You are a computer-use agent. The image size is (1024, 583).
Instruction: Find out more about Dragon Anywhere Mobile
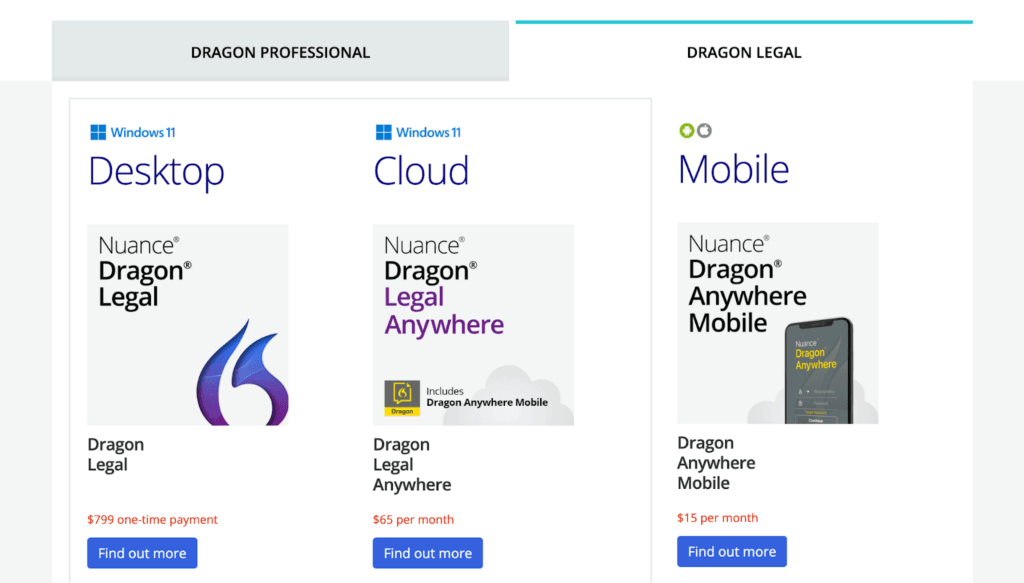pos(731,551)
